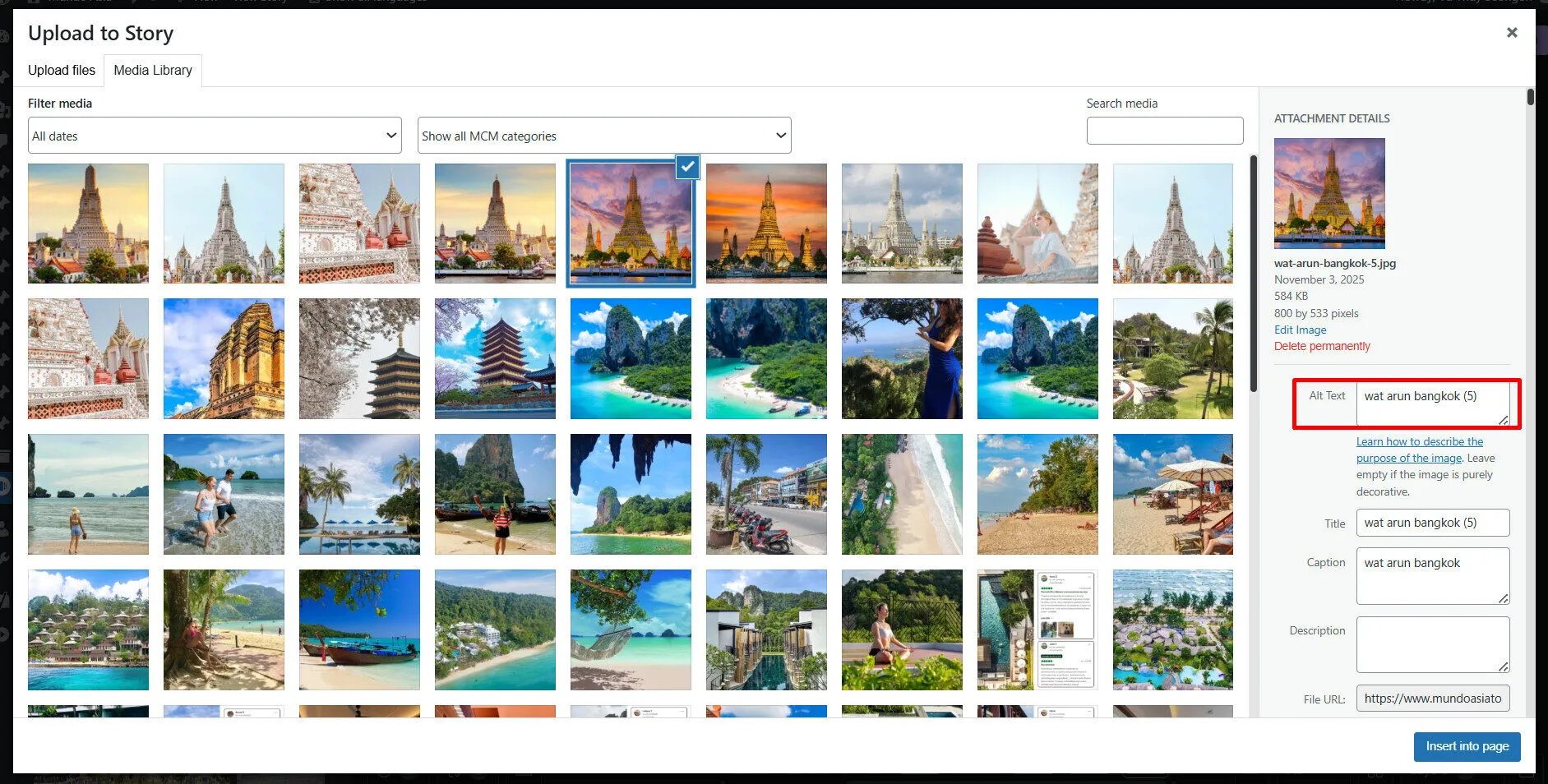Open the Edit Image link
The image size is (1548, 784).
click(1300, 330)
